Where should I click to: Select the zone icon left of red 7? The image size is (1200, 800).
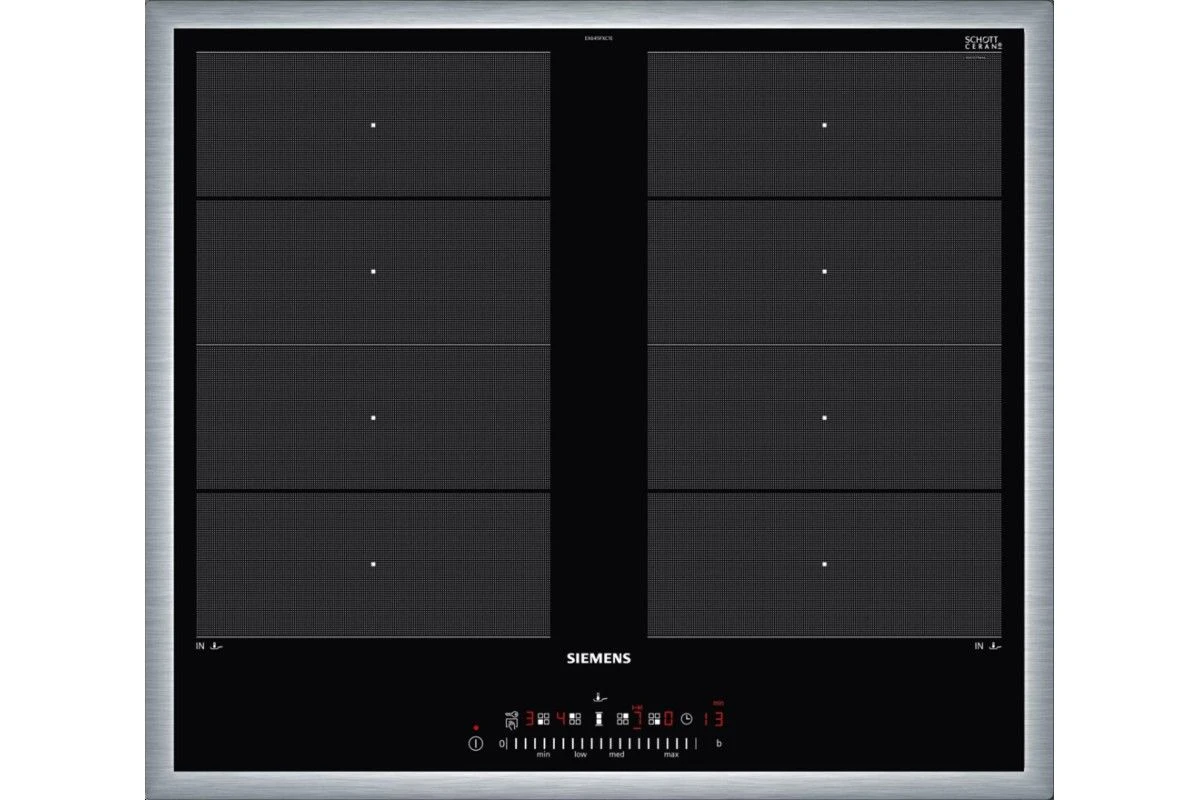[x=623, y=718]
